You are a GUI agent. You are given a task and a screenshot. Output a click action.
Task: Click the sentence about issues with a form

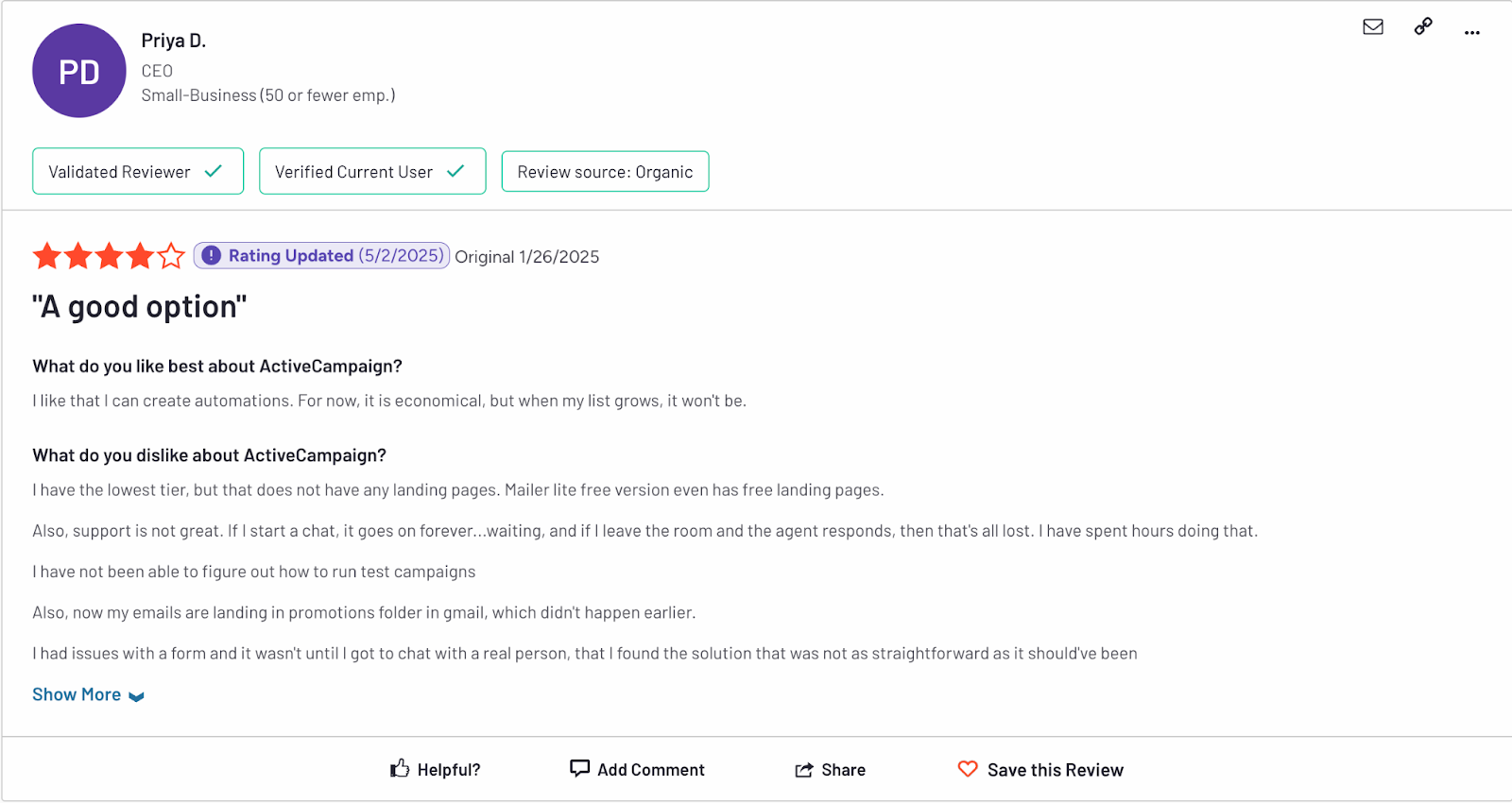point(585,654)
